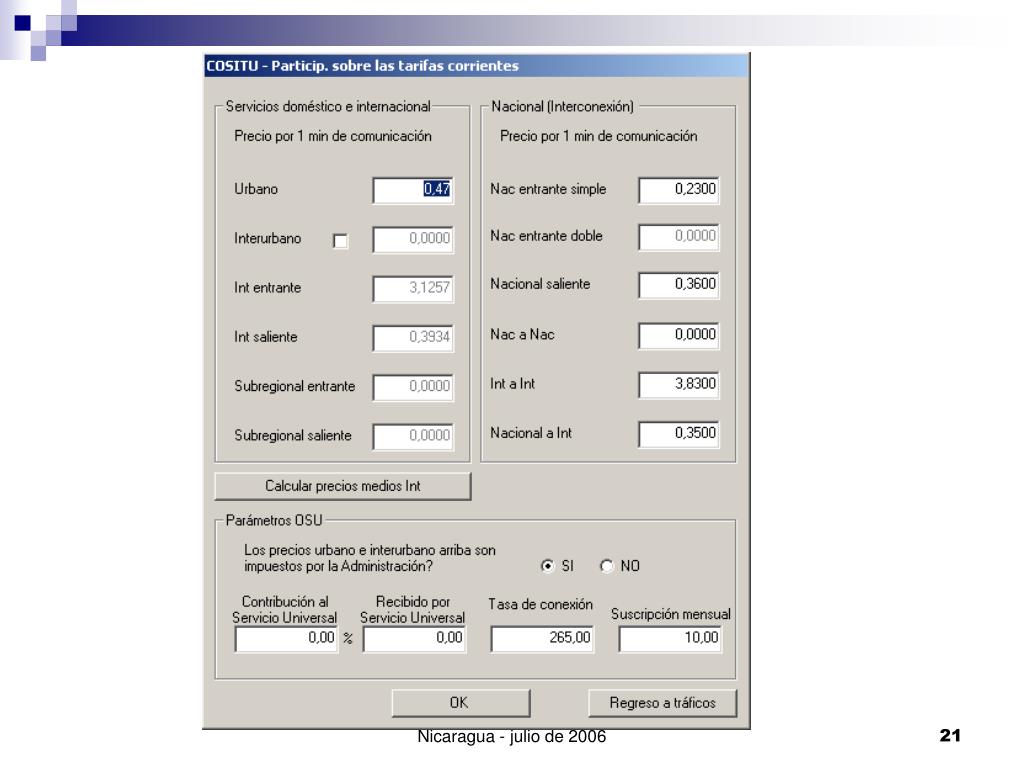Click the Int a Int field
This screenshot has width=1024, height=768.
pyautogui.click(x=679, y=385)
